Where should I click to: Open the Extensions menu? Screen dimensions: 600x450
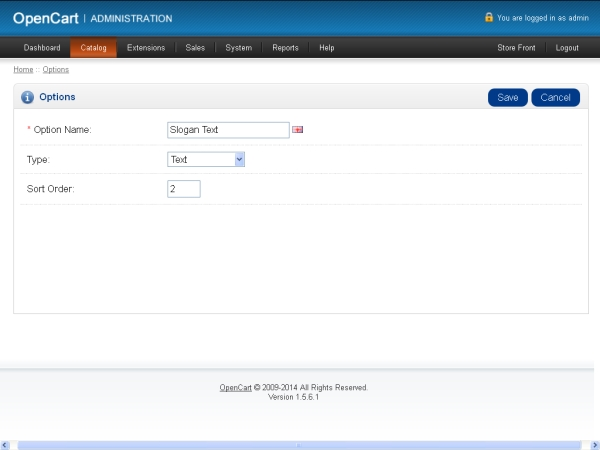146,48
